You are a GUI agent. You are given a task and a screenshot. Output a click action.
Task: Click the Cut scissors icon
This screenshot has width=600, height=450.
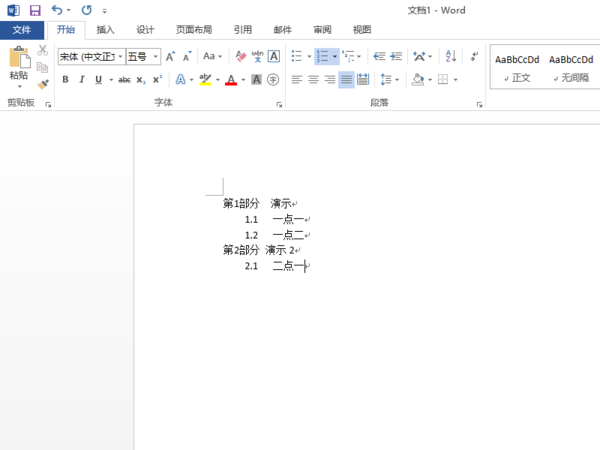point(43,50)
